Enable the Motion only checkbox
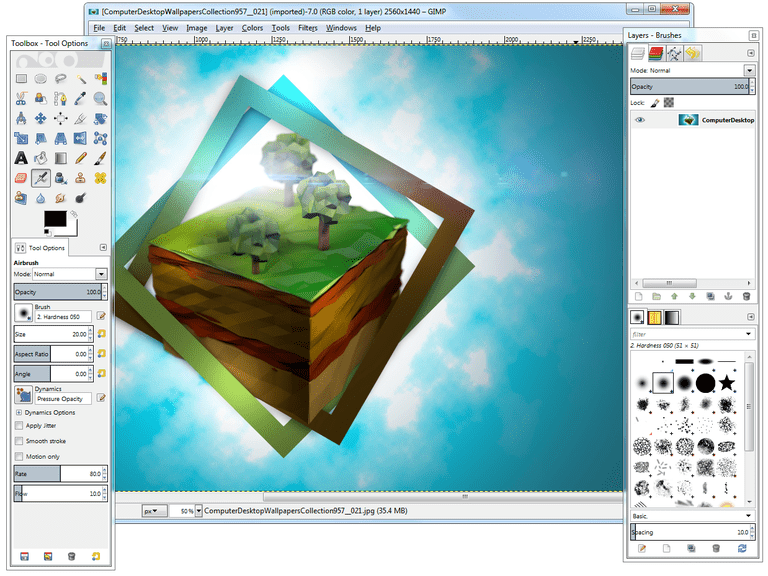Viewport: 768px width, 576px height. (x=19, y=456)
